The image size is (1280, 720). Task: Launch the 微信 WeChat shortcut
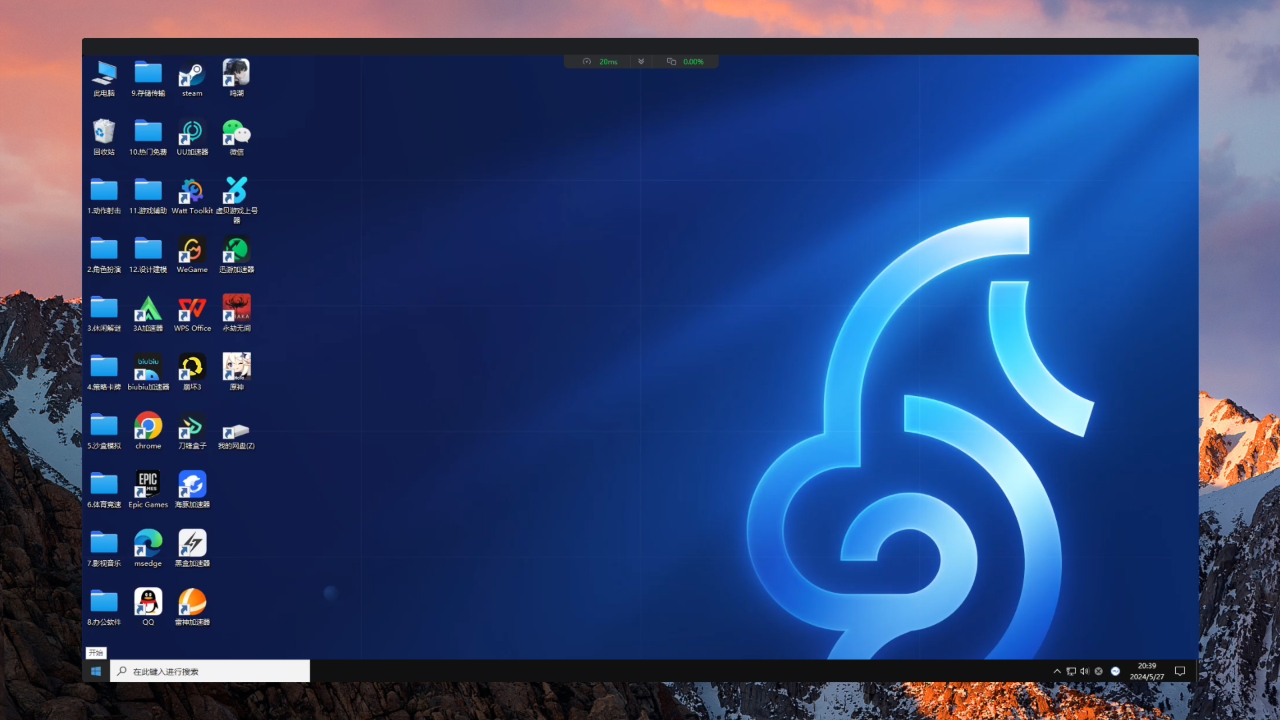click(x=236, y=137)
